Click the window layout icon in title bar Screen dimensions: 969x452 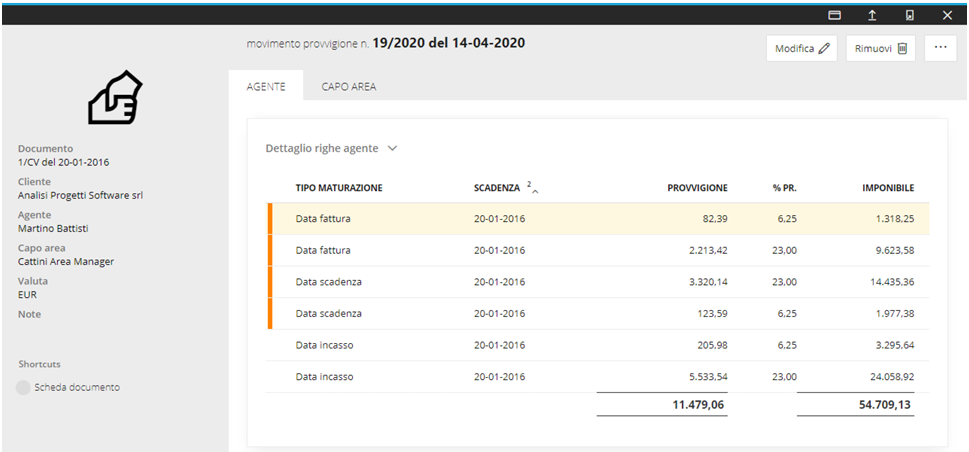[834, 15]
